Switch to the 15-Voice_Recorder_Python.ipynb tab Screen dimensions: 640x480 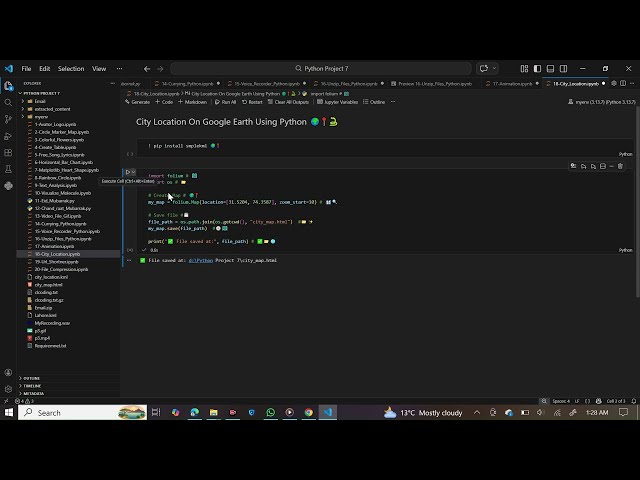pos(267,84)
